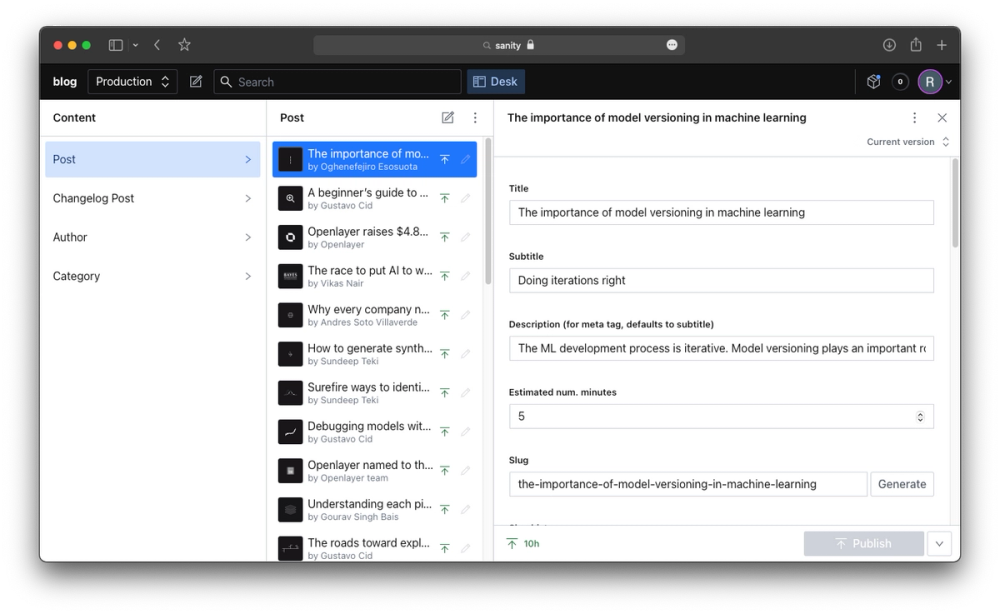The height and width of the screenshot is (614, 1000).
Task: Click the Generate button next to the slug
Action: coord(901,483)
